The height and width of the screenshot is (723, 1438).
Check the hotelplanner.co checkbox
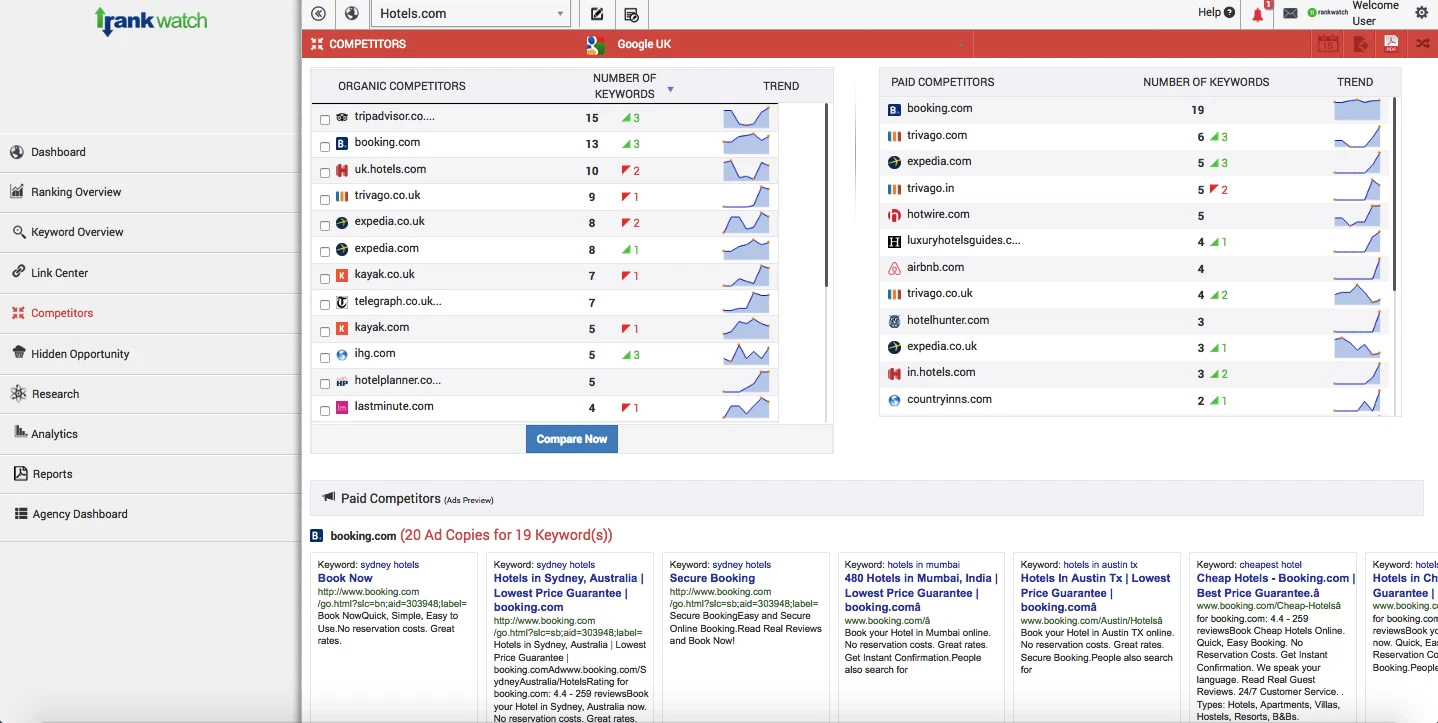coord(325,384)
